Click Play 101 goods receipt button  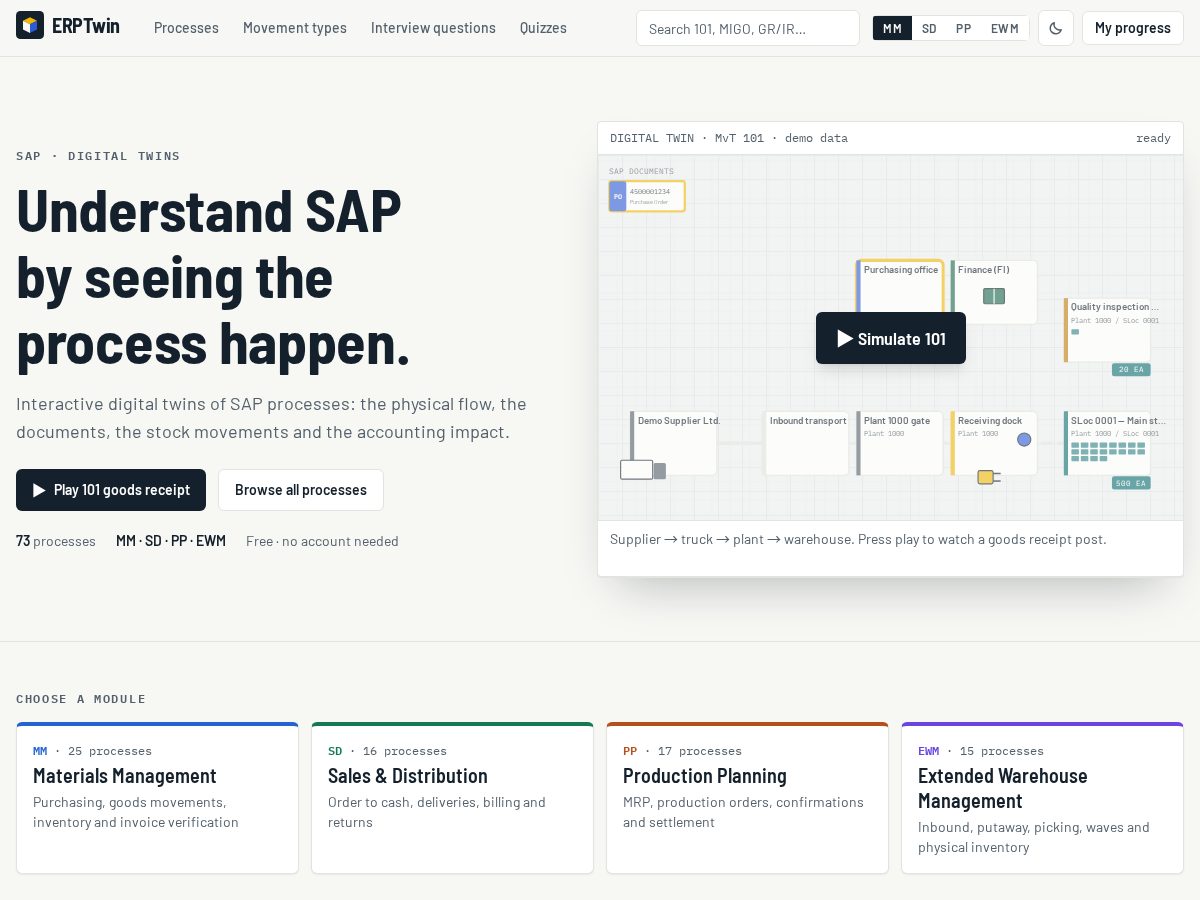111,490
